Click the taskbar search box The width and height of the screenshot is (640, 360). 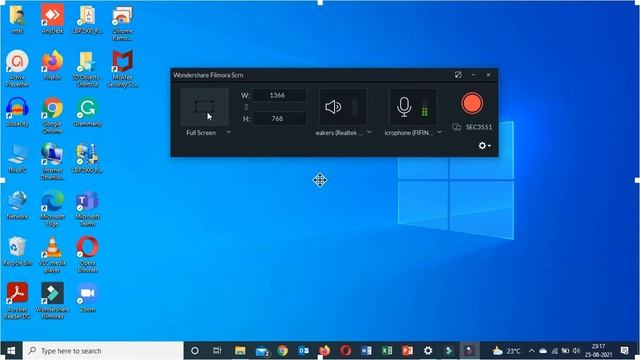103,351
